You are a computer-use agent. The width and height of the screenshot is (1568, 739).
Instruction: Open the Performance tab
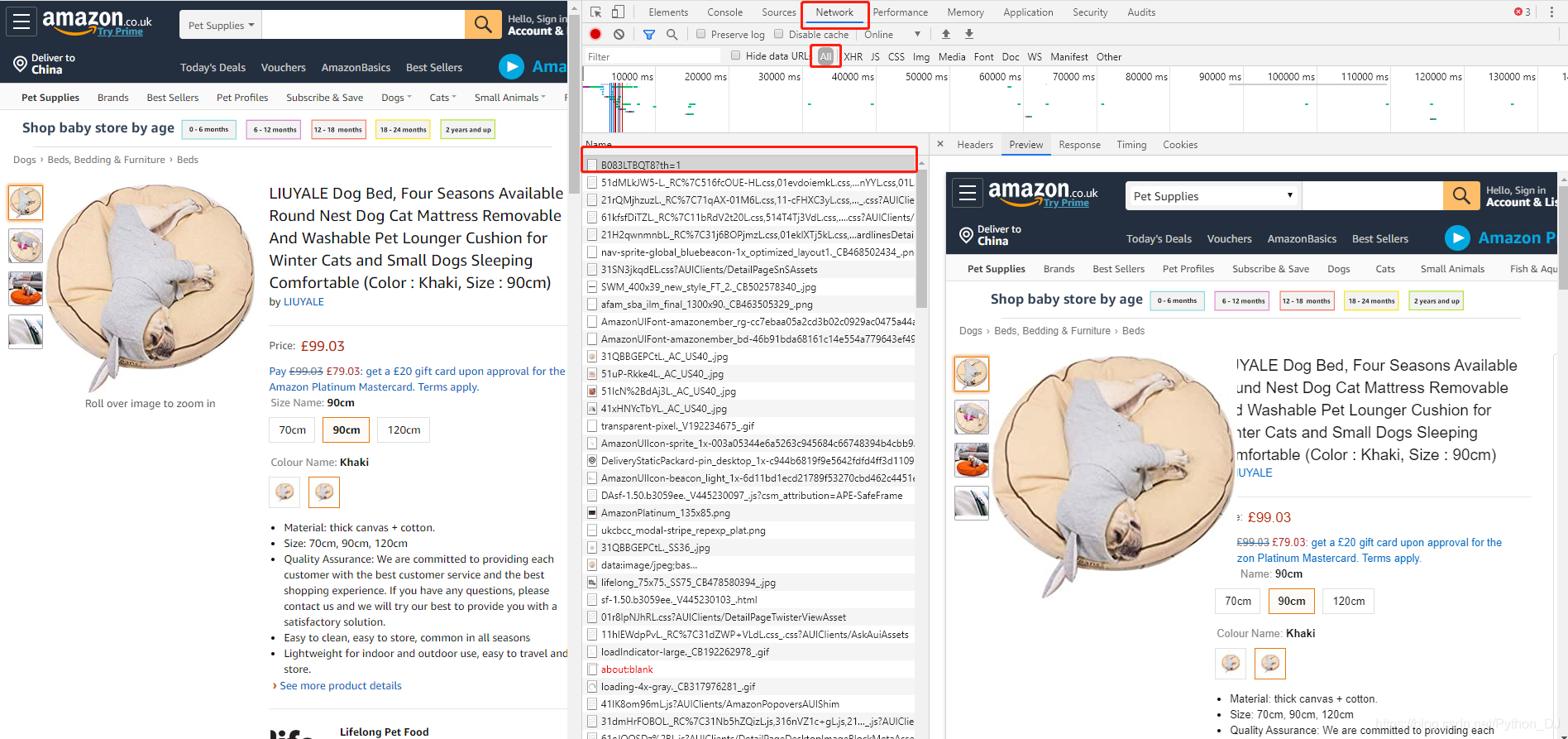point(901,12)
